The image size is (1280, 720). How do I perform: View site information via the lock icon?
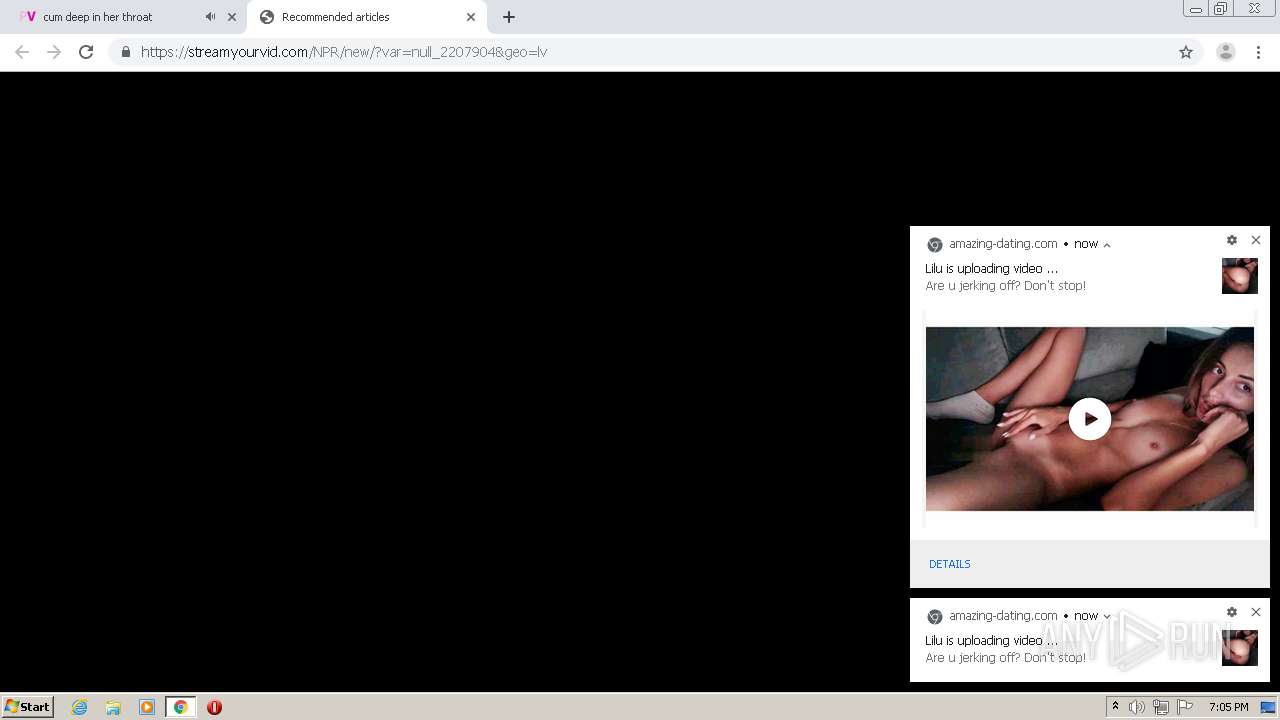125,52
